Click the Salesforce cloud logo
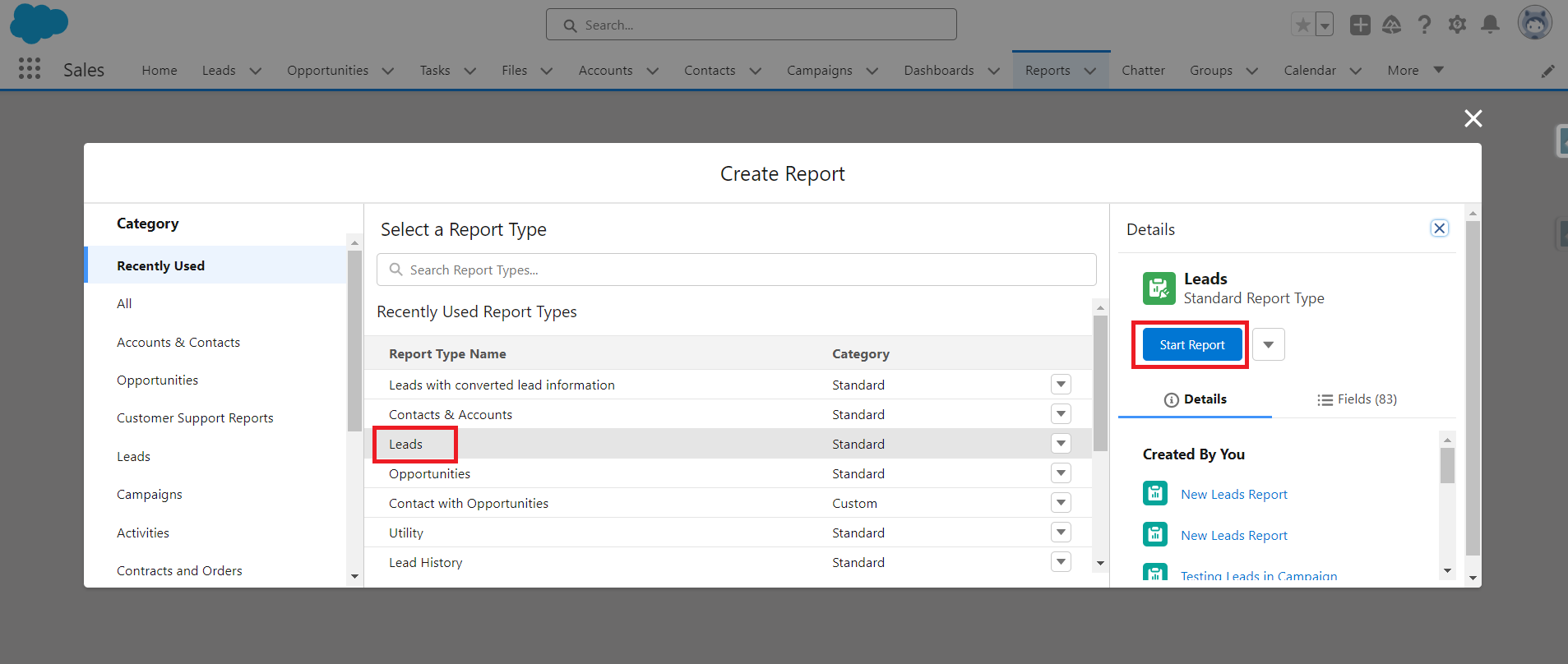The width and height of the screenshot is (1568, 664). click(39, 23)
